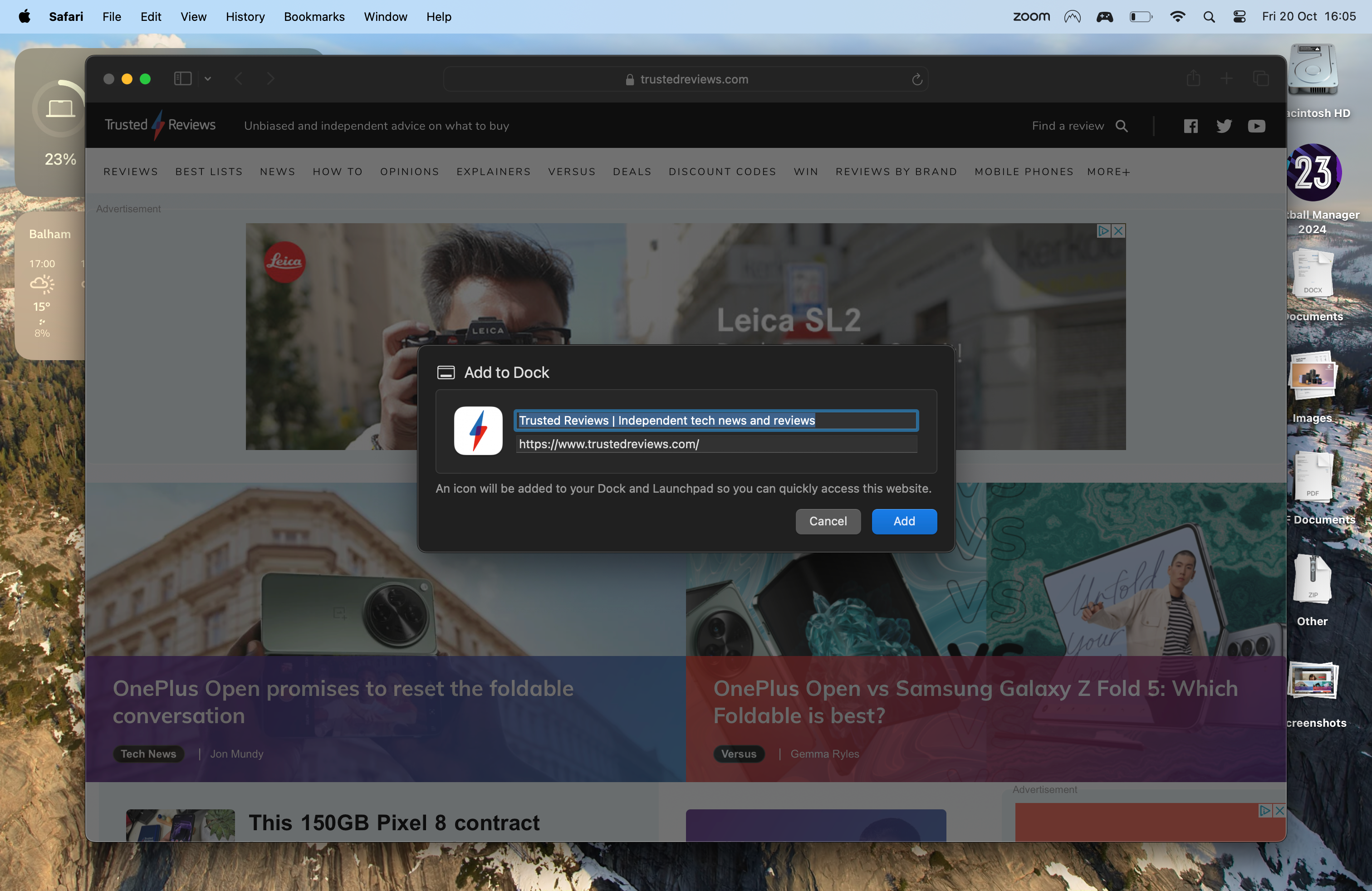Screen dimensions: 1372x891
Task: Open the NEWS nav item
Action: point(277,172)
